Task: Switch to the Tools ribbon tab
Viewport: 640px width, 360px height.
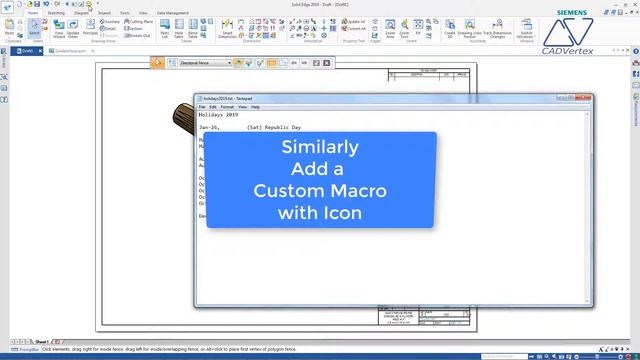Action: pos(124,13)
